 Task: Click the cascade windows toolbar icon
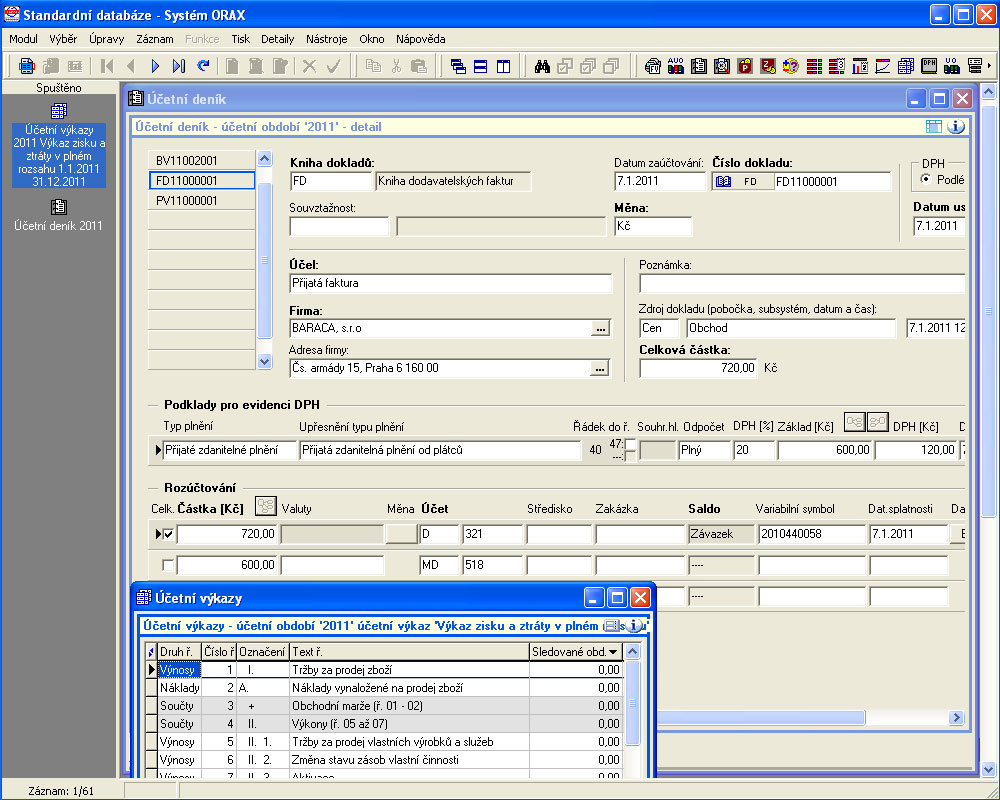click(x=458, y=66)
